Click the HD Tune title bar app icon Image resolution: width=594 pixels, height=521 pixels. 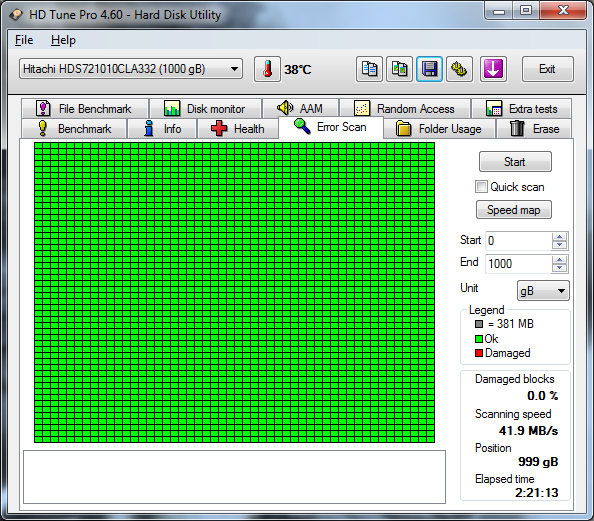(x=16, y=15)
